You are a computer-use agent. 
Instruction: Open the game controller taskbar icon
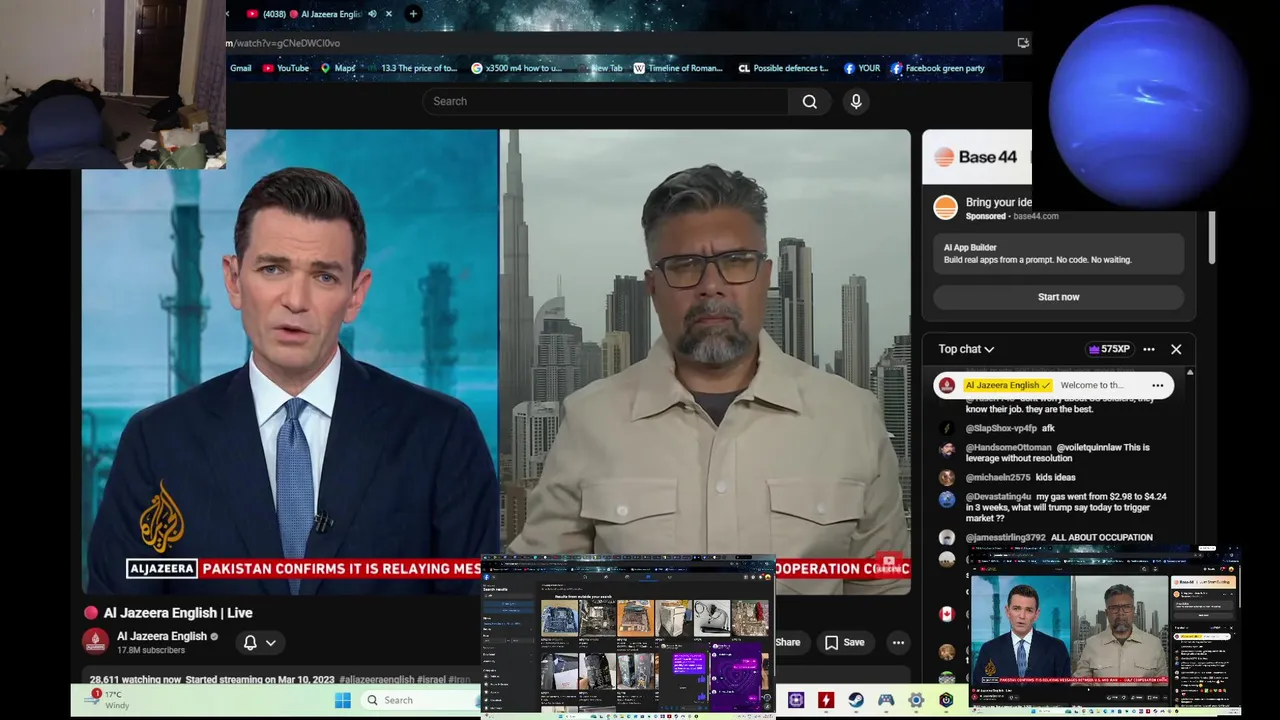pyautogui.click(x=886, y=700)
